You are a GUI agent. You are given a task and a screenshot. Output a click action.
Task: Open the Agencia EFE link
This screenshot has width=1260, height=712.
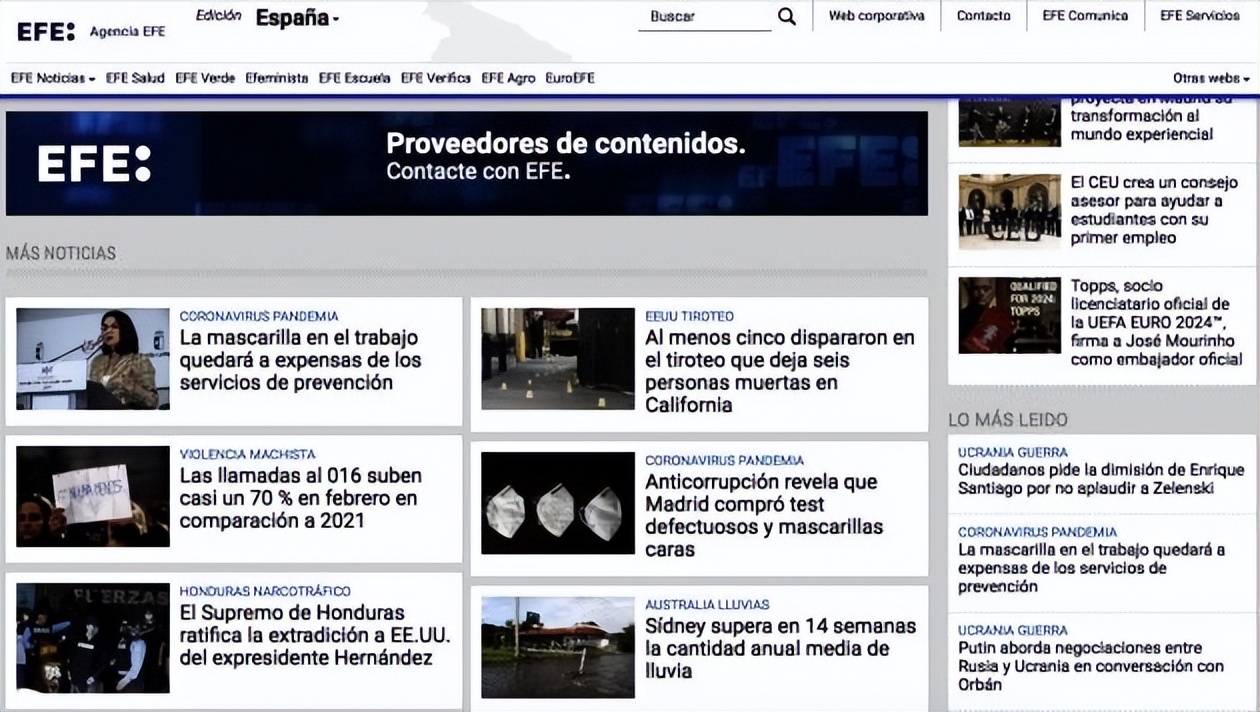pyautogui.click(x=127, y=31)
